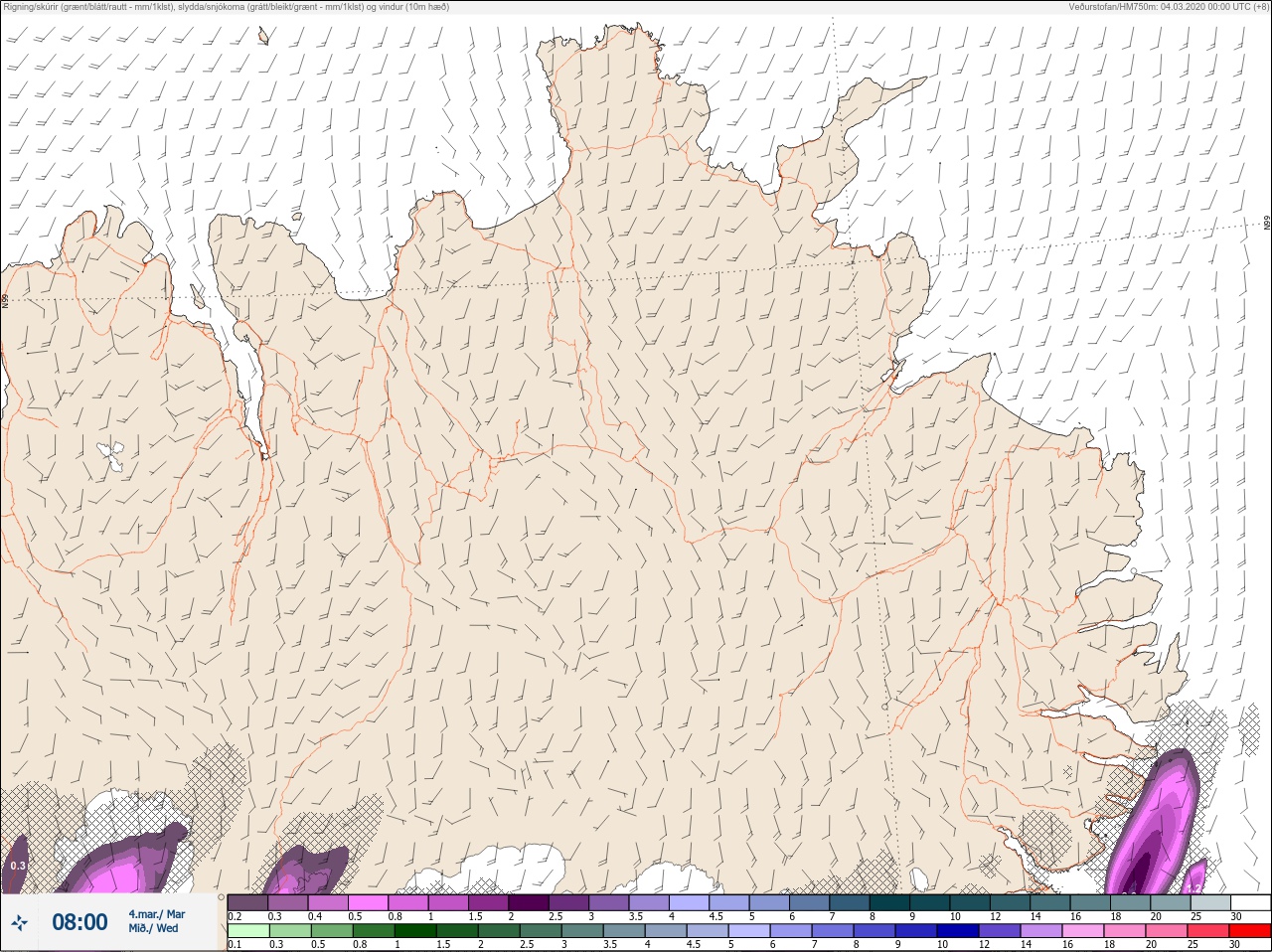1272x952 pixels.
Task: Click the '0.2' legend scale number
Action: 235,916
